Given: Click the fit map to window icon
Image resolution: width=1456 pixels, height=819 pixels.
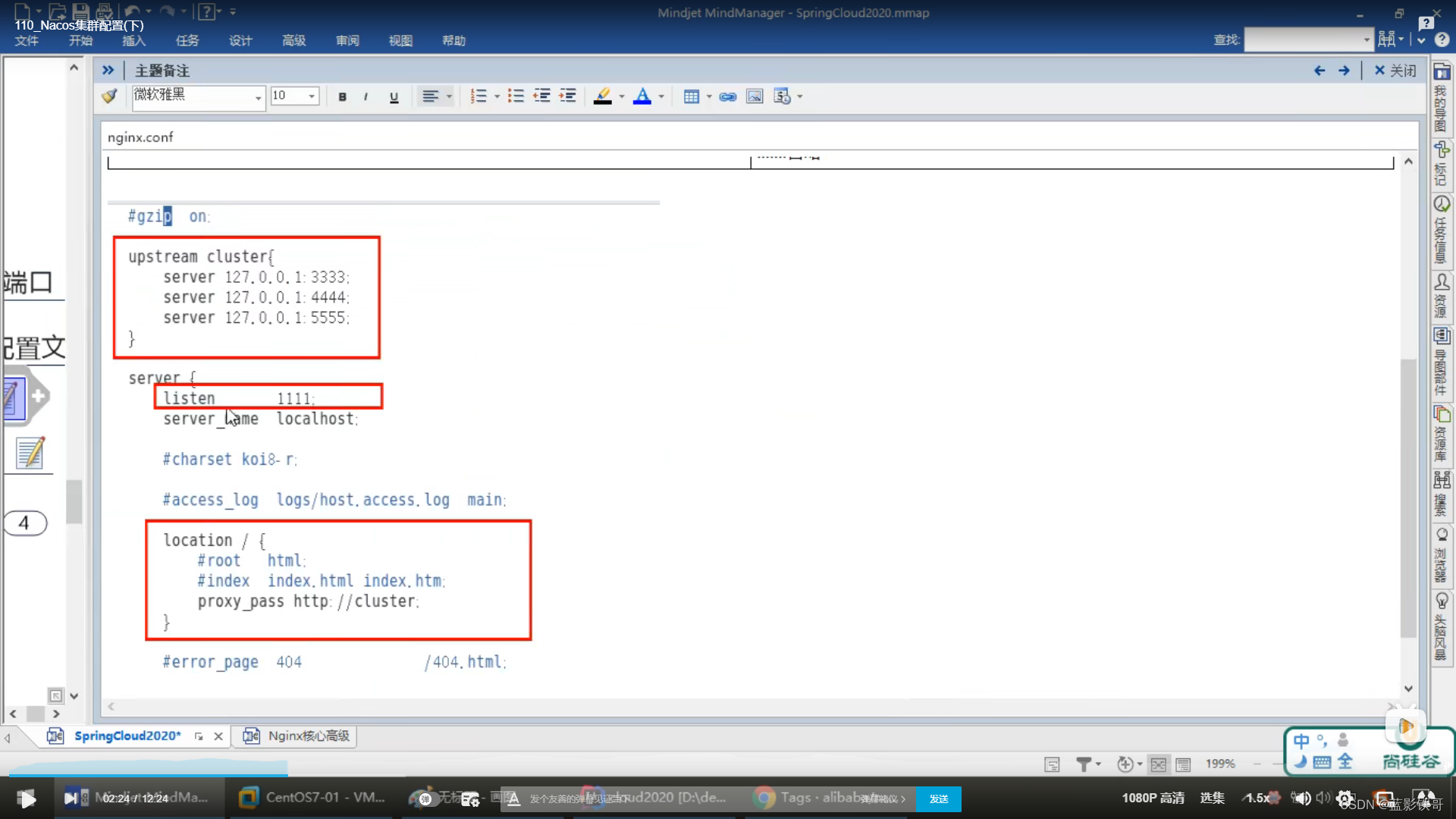Looking at the screenshot, I should point(1159,764).
